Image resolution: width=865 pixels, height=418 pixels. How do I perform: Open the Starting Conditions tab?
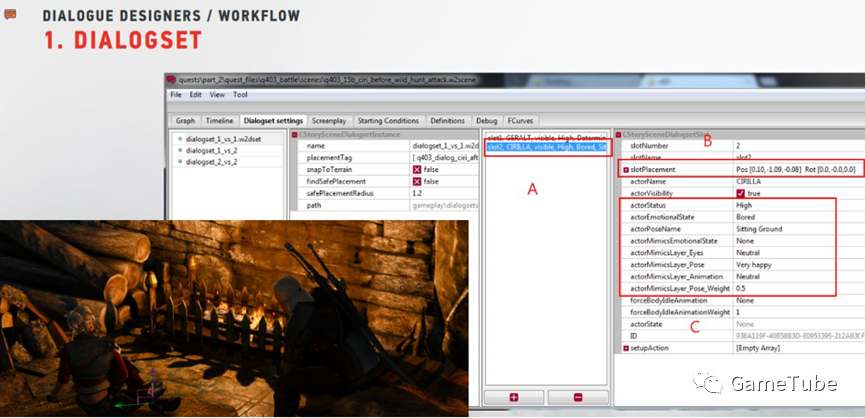(388, 121)
